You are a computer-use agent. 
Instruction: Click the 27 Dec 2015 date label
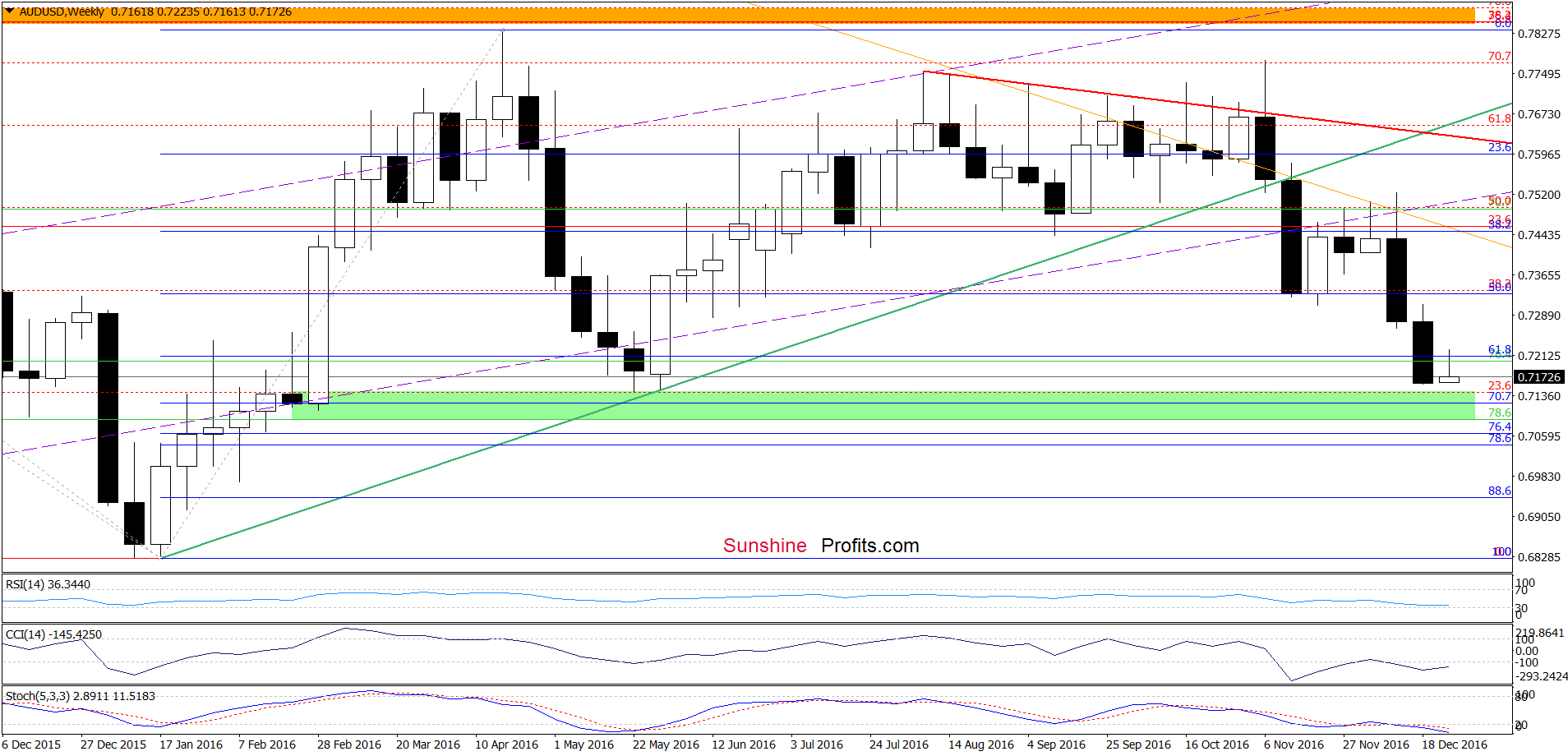(x=113, y=744)
